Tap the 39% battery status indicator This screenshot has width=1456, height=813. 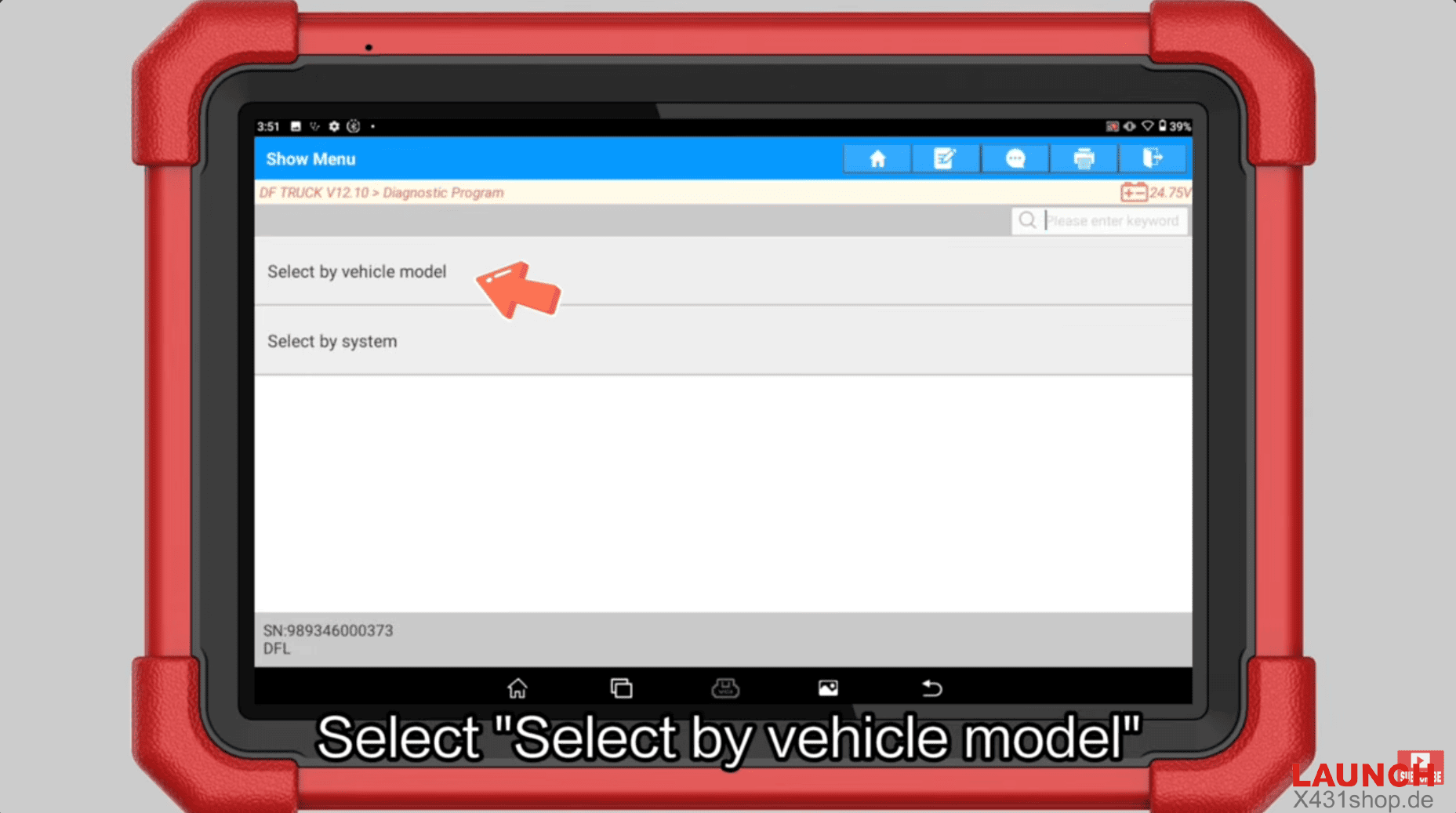pos(1175,126)
